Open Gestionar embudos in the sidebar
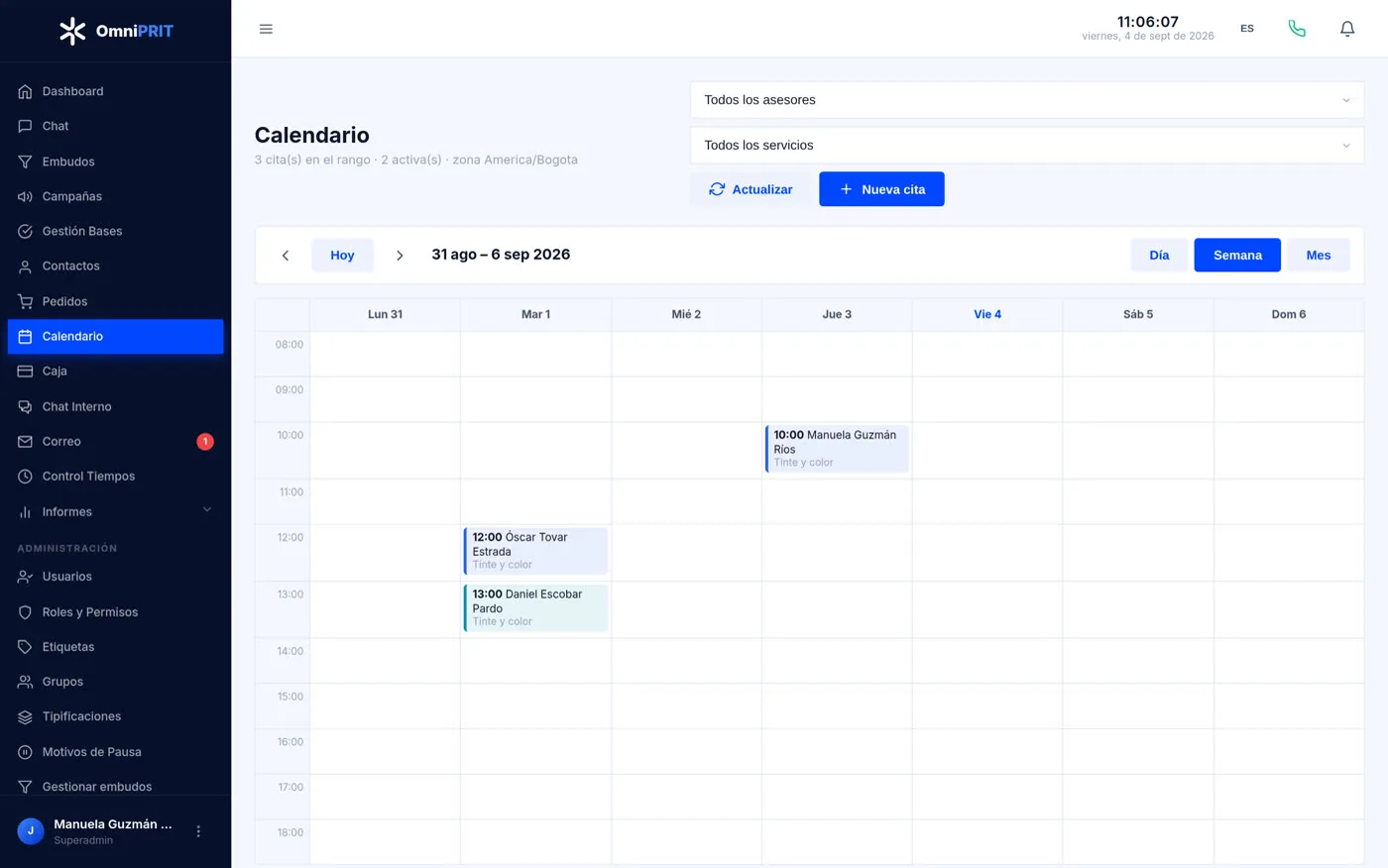The image size is (1388, 868). (116, 787)
